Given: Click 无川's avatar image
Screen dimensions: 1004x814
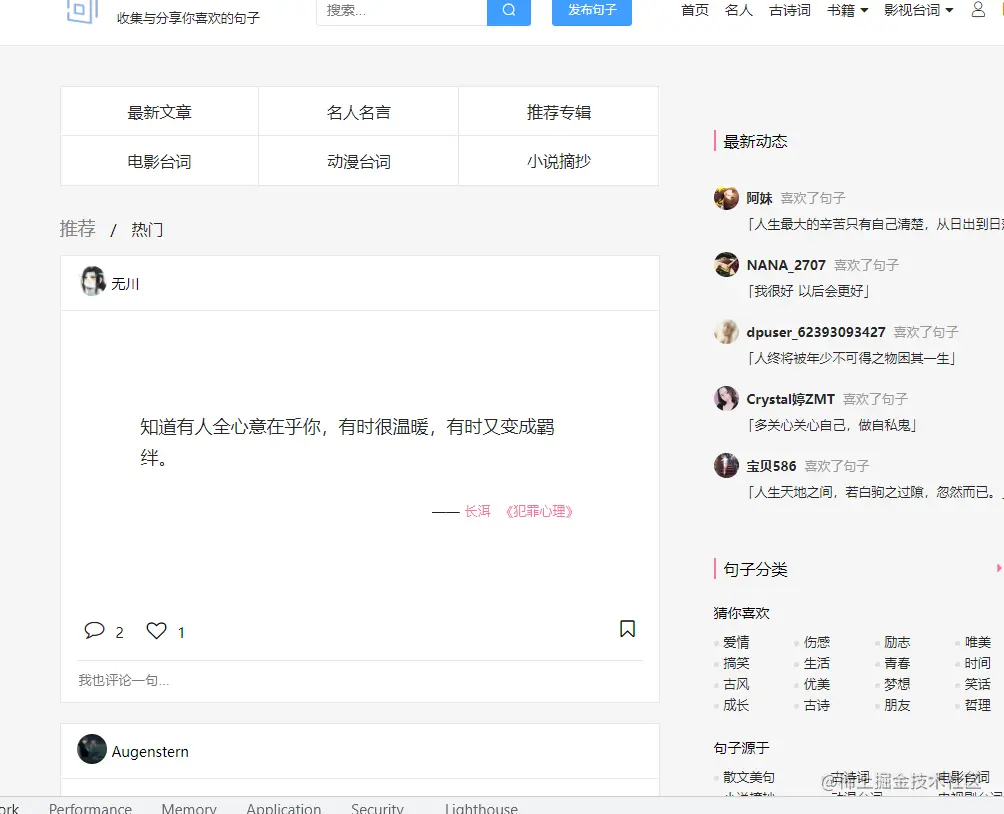Looking at the screenshot, I should coord(93,281).
